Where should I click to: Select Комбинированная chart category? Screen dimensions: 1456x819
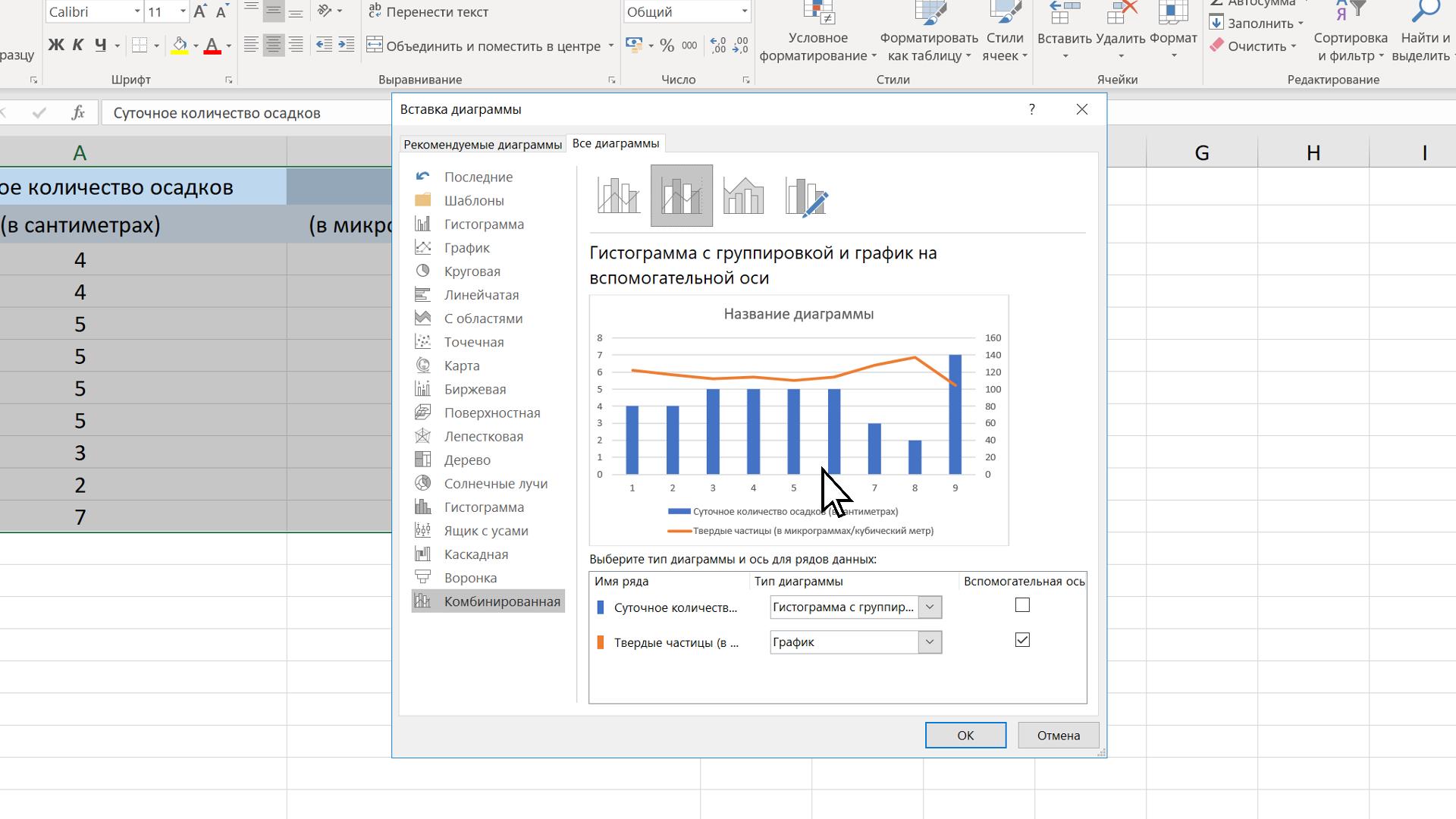(488, 601)
